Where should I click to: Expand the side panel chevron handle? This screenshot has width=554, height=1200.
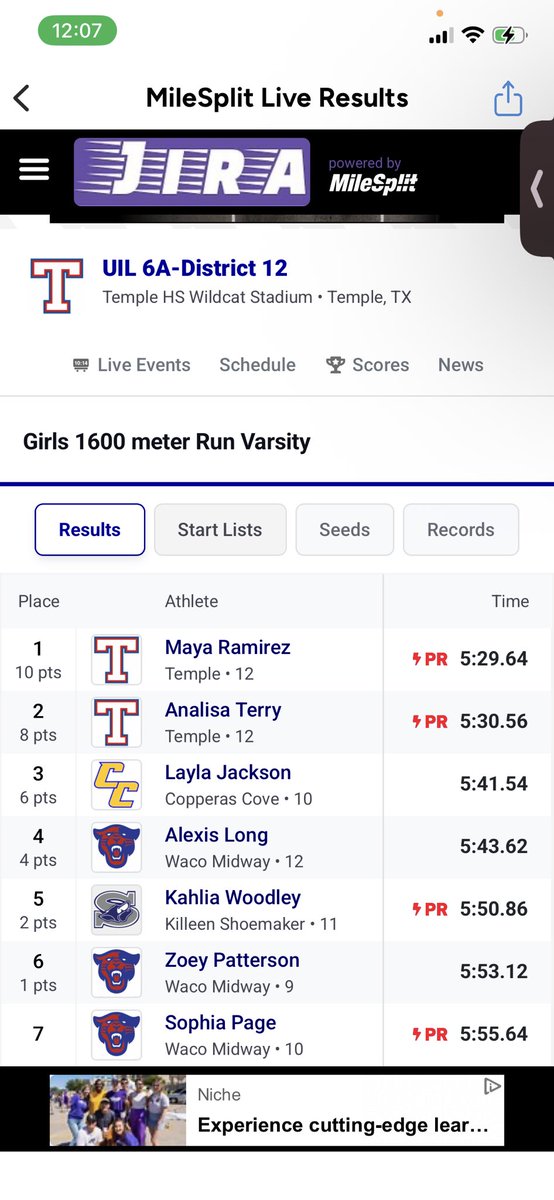538,188
